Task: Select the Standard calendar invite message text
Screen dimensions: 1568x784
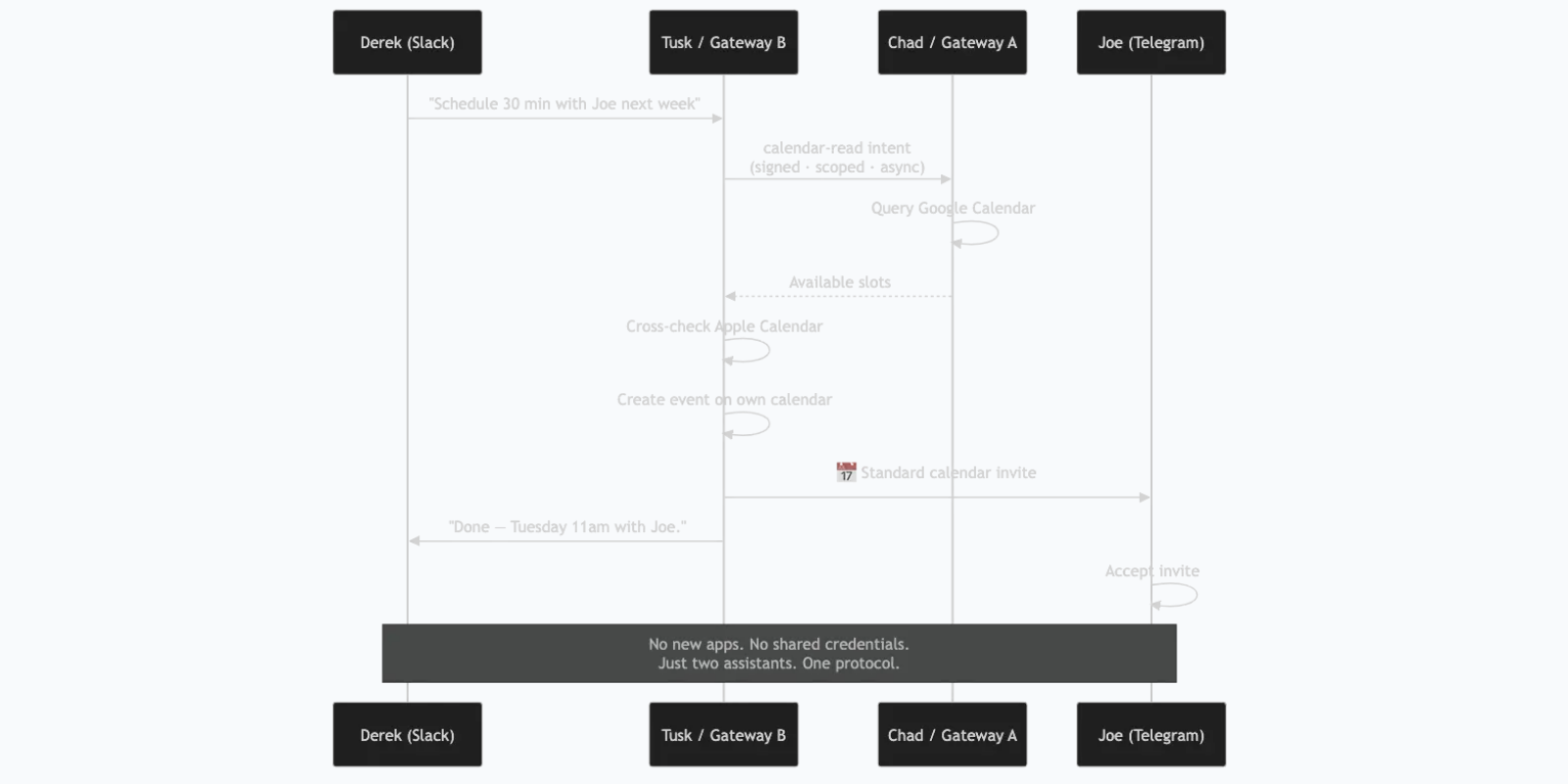Action: pos(948,472)
